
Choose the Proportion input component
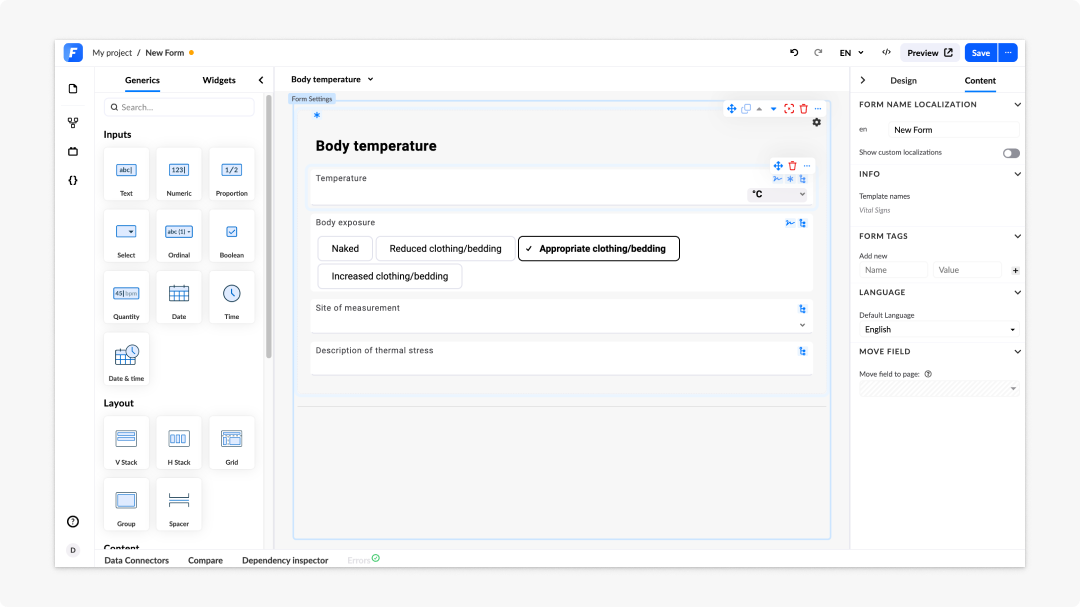click(231, 174)
